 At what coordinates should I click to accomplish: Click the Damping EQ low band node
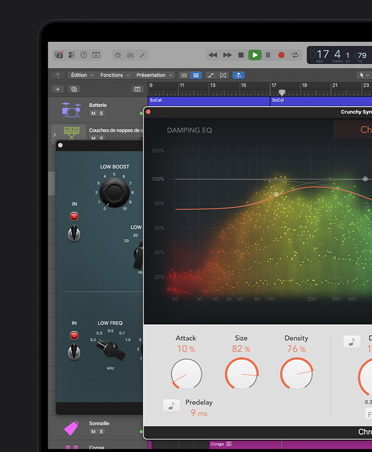pyautogui.click(x=276, y=194)
